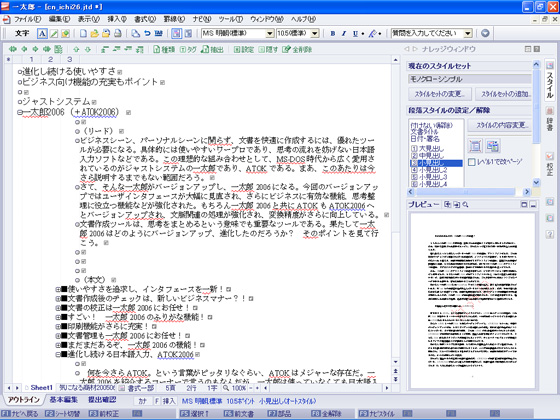560x420 pixels.
Task: Open the 辞書 sidebar tab
Action: tap(550, 120)
